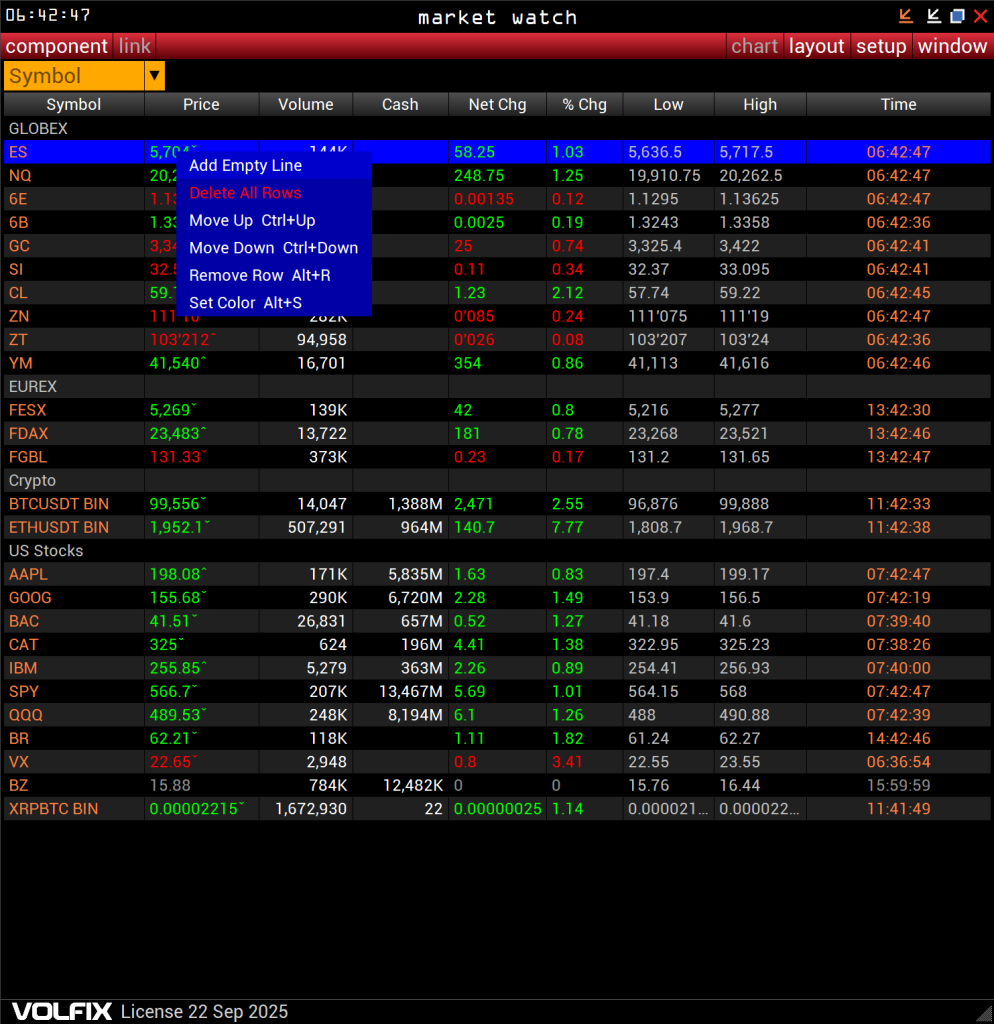Screen dimensions: 994x1024
Task: Select the GLOBEX group row
Action: 497,129
